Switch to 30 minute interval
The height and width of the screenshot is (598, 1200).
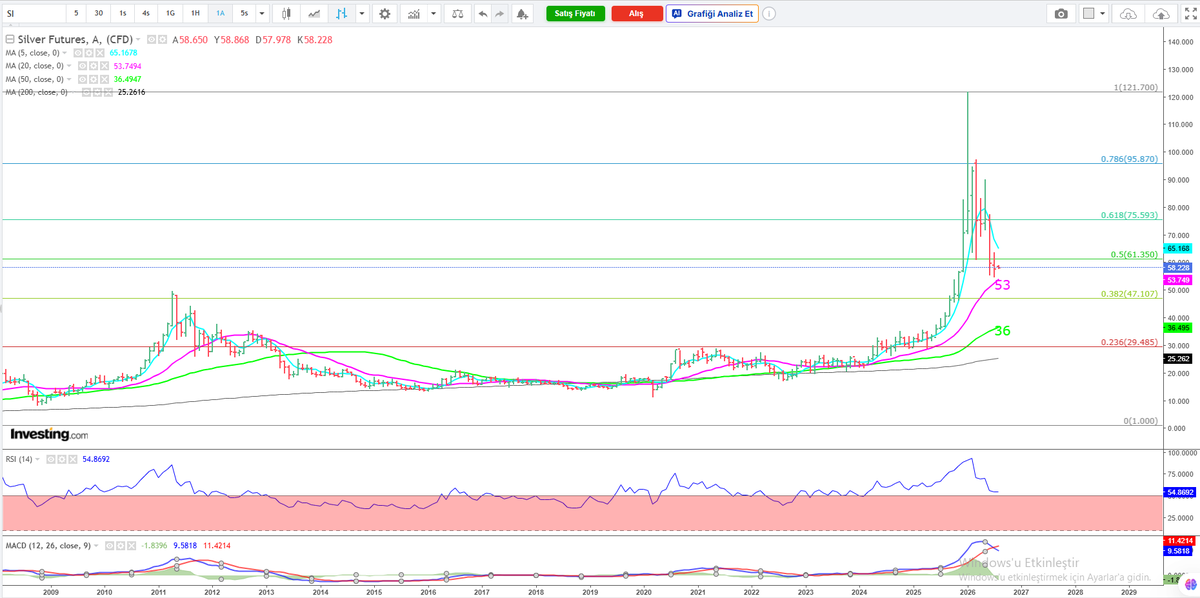99,14
